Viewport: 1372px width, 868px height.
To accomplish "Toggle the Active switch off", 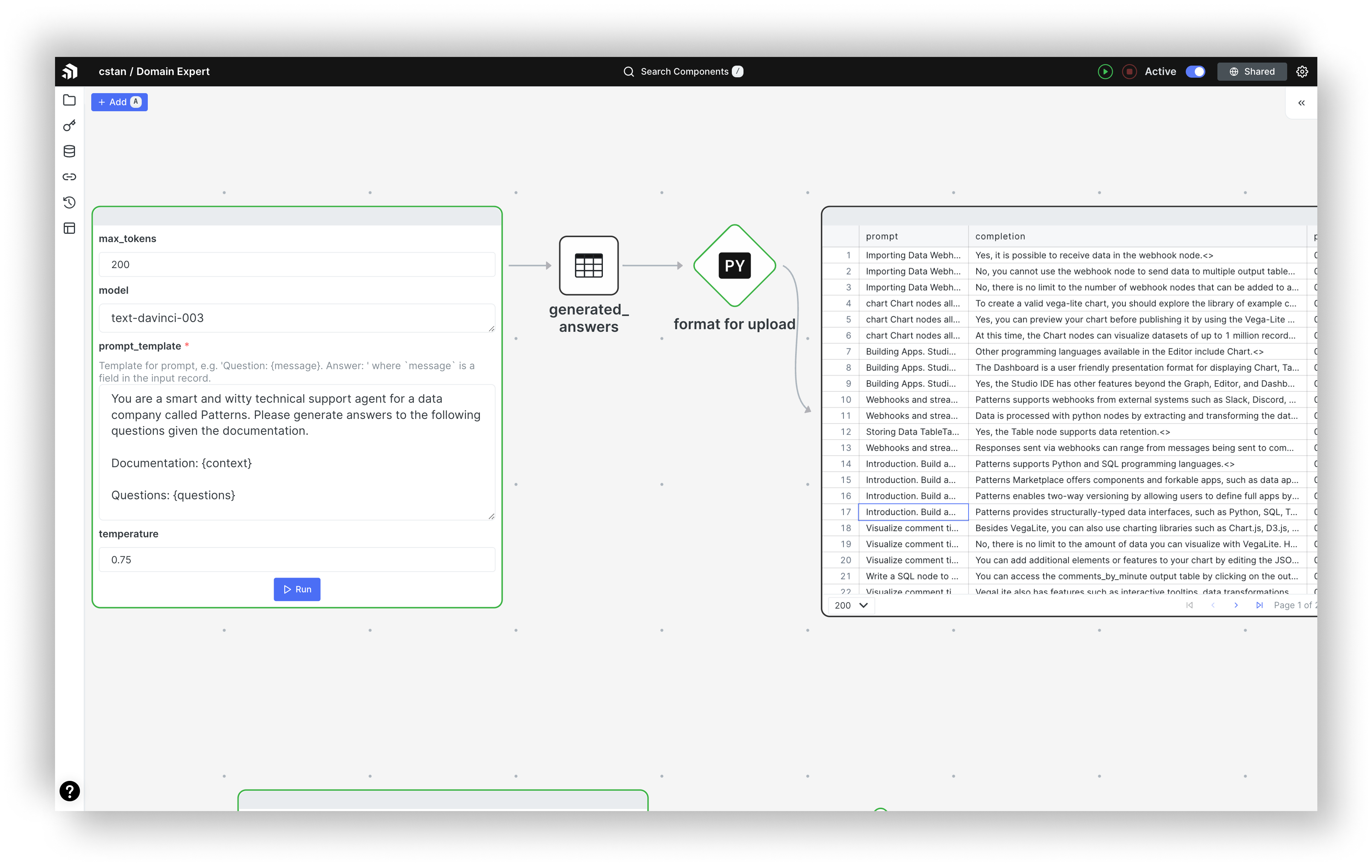I will coord(1196,71).
